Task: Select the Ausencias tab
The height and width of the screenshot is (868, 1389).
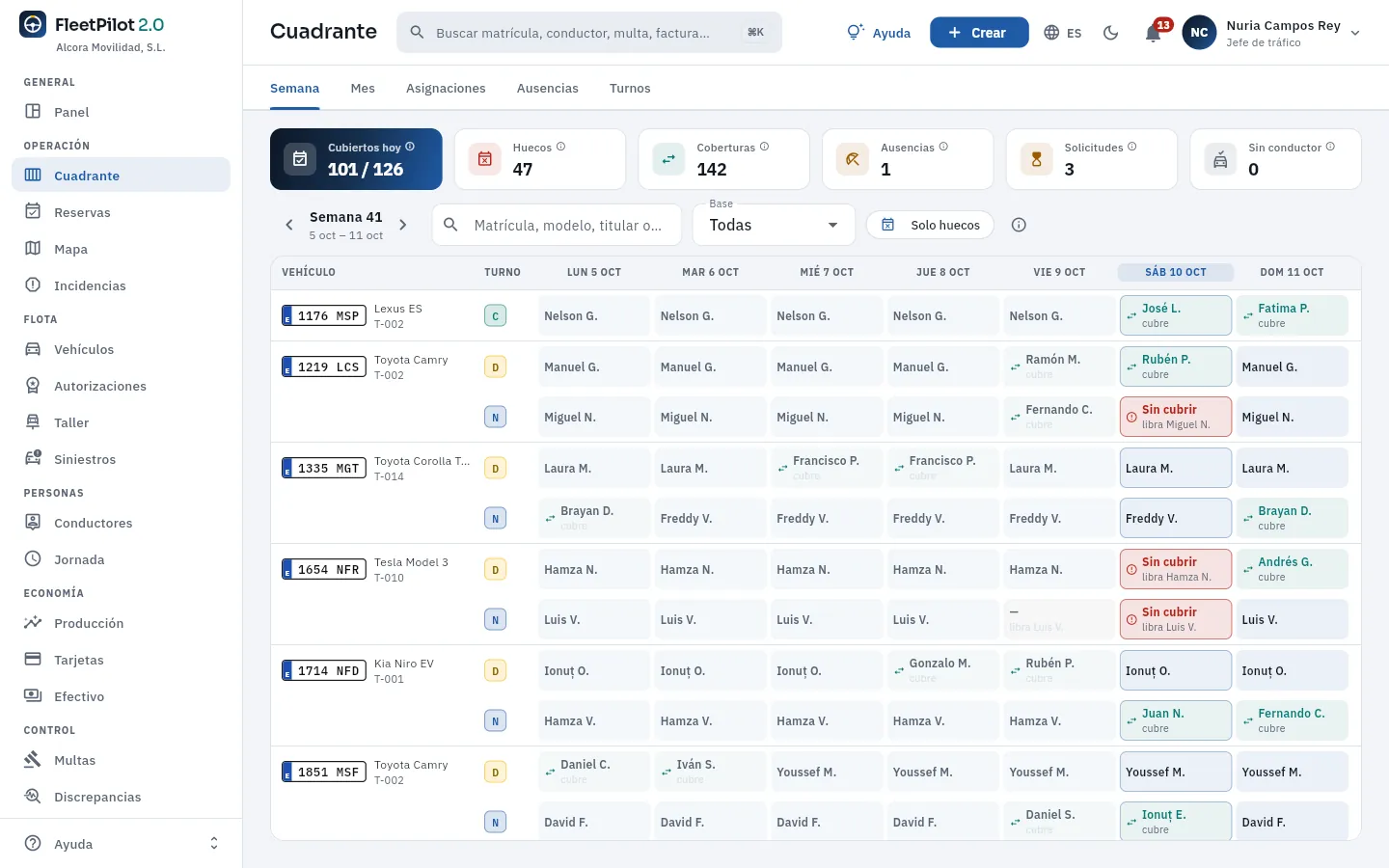Action: point(548,88)
